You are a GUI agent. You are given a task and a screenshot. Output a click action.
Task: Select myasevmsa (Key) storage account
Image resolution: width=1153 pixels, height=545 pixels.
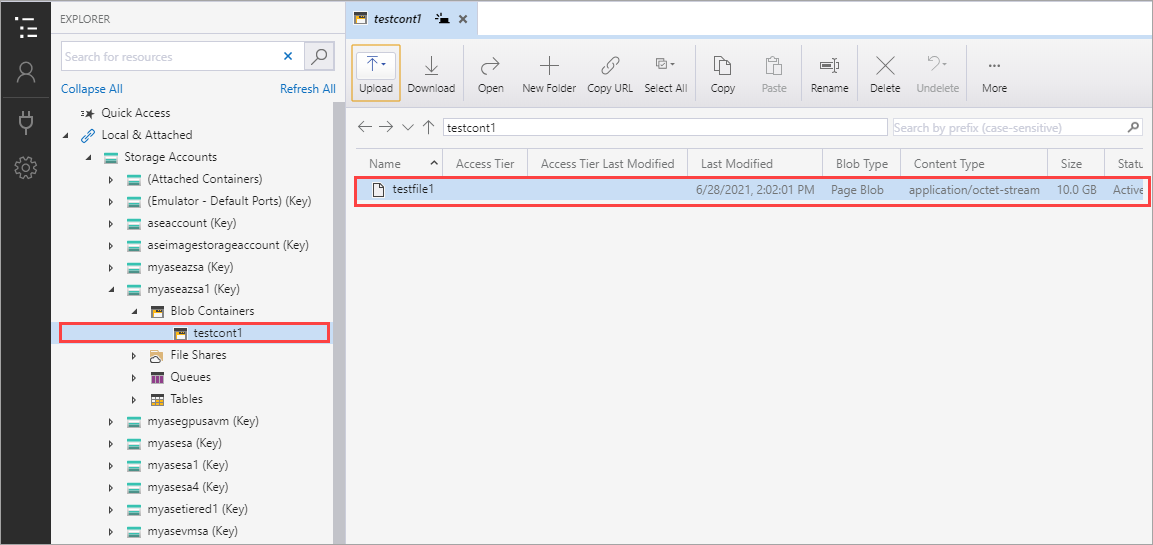(193, 531)
